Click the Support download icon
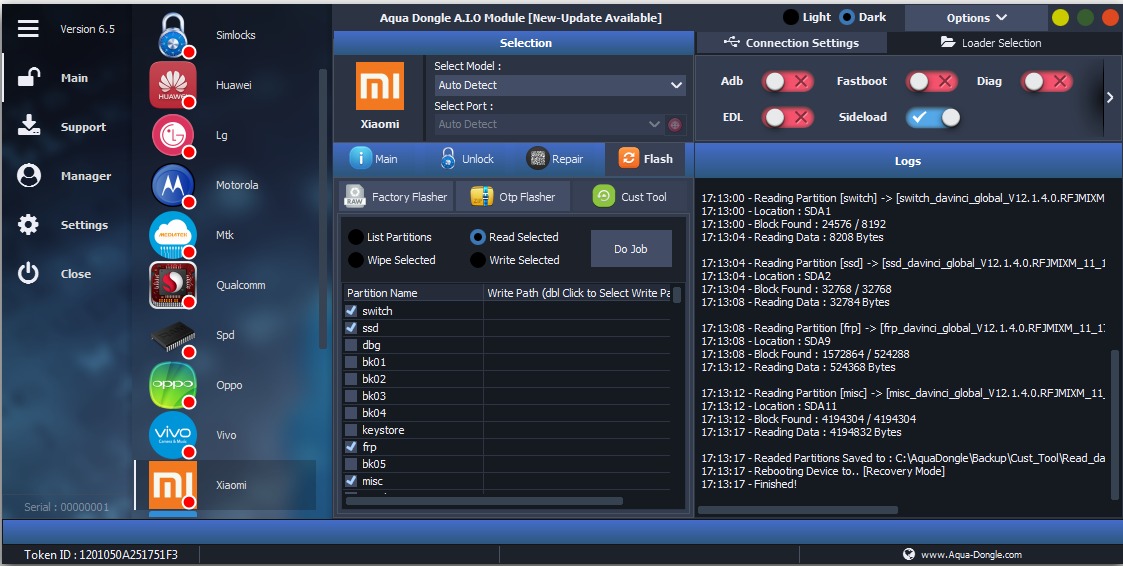 pyautogui.click(x=29, y=125)
